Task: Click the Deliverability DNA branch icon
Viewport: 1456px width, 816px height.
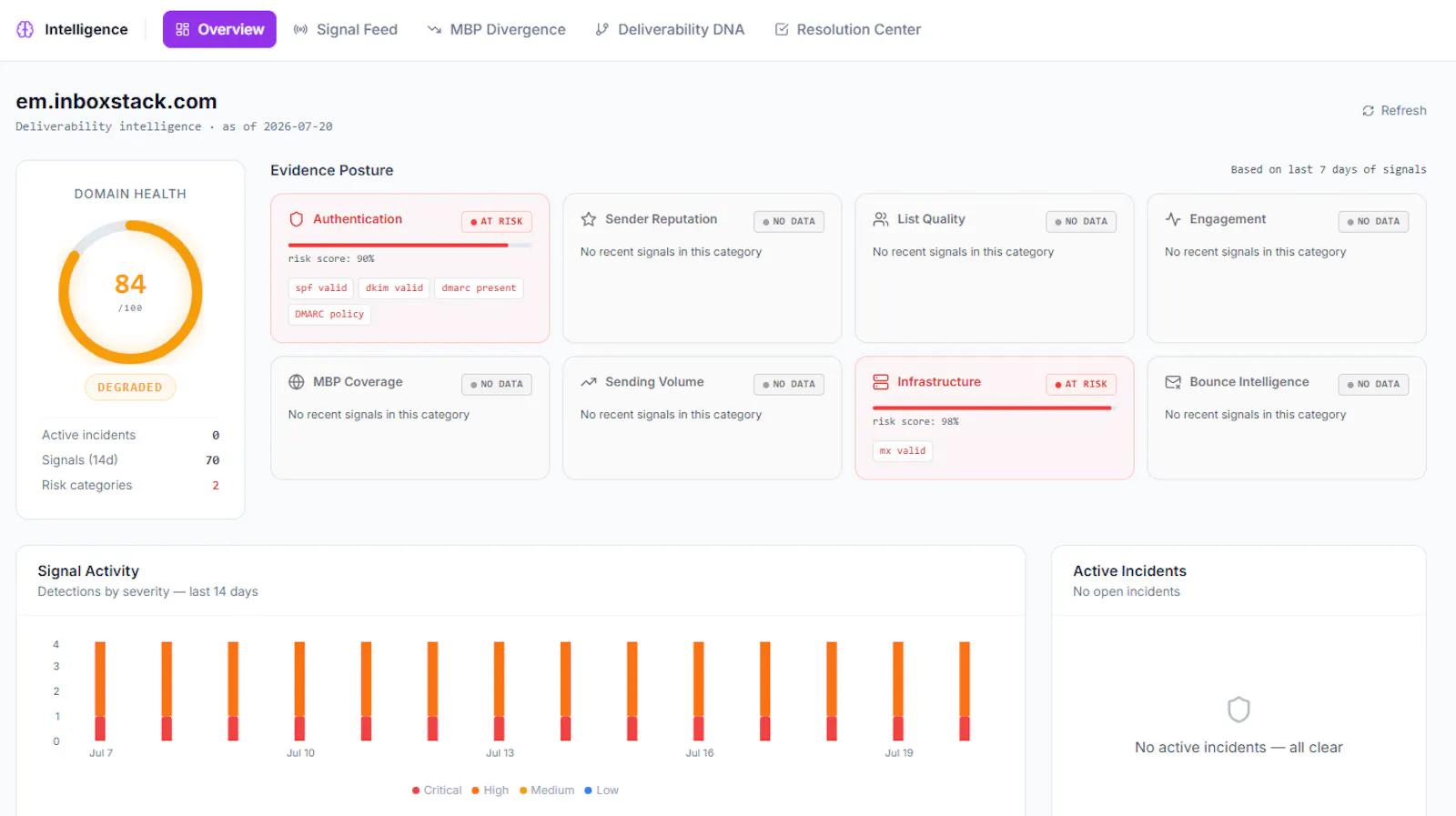Action: click(602, 30)
